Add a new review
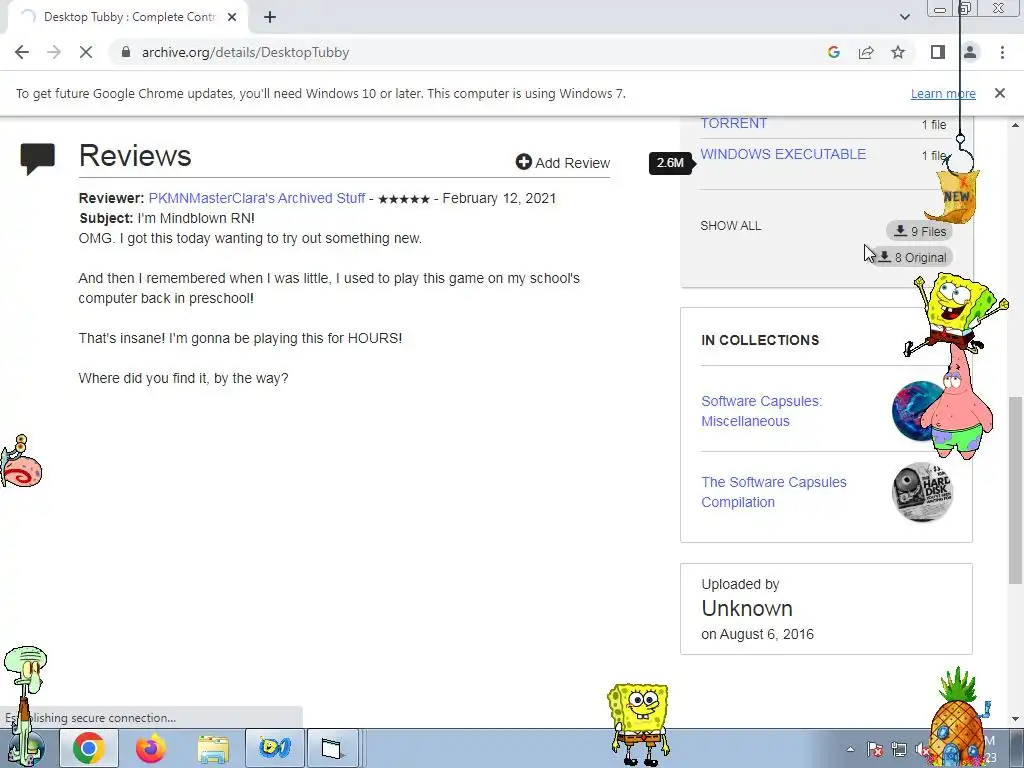The image size is (1024, 768). 563,163
